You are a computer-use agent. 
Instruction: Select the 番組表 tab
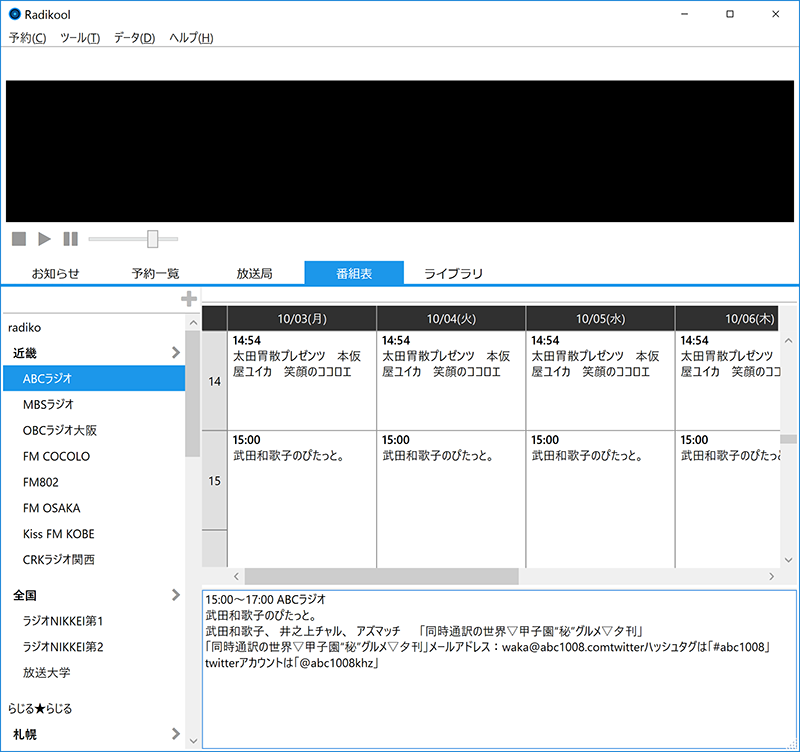point(354,273)
